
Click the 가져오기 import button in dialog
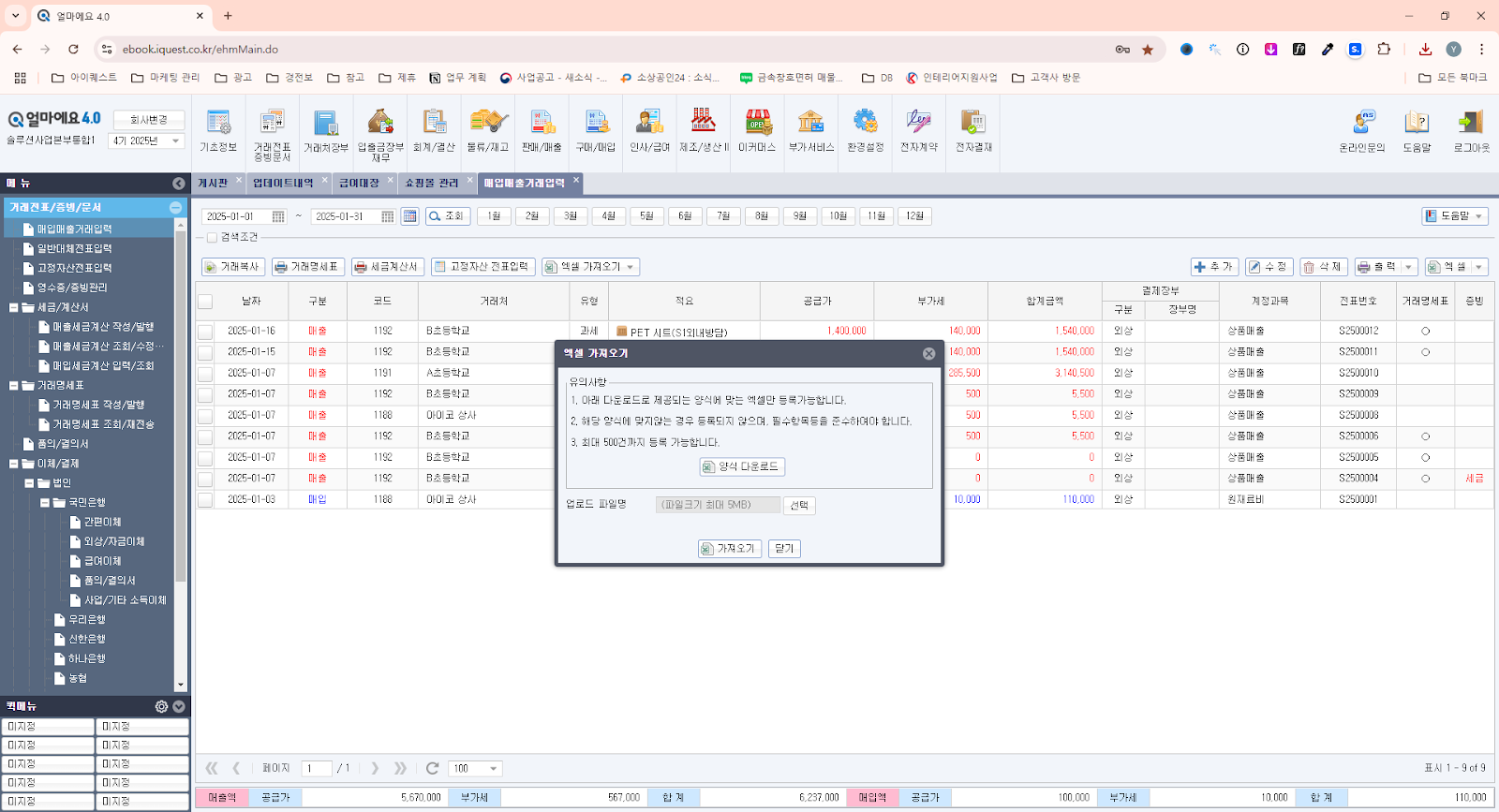(730, 549)
